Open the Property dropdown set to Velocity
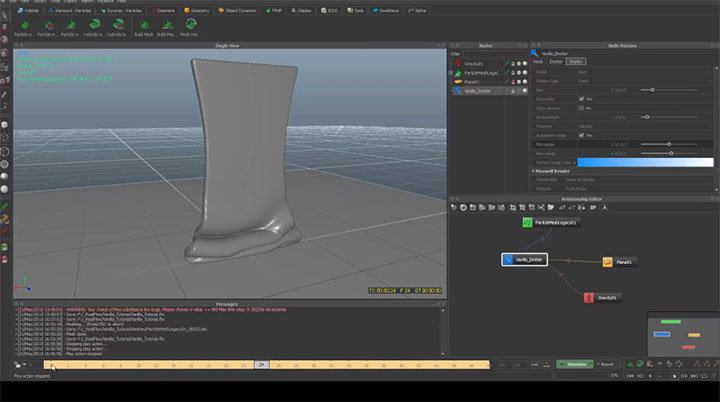 [x=645, y=126]
